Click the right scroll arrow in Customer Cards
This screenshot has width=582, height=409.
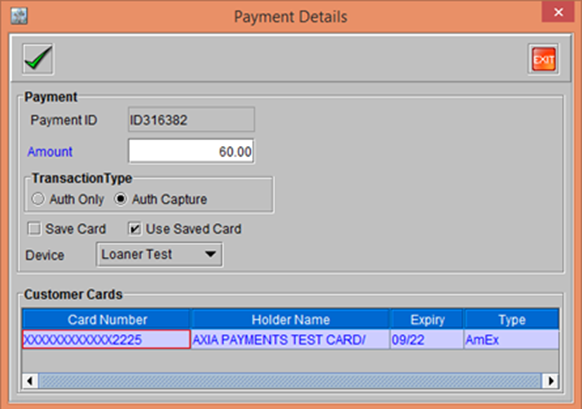click(550, 381)
